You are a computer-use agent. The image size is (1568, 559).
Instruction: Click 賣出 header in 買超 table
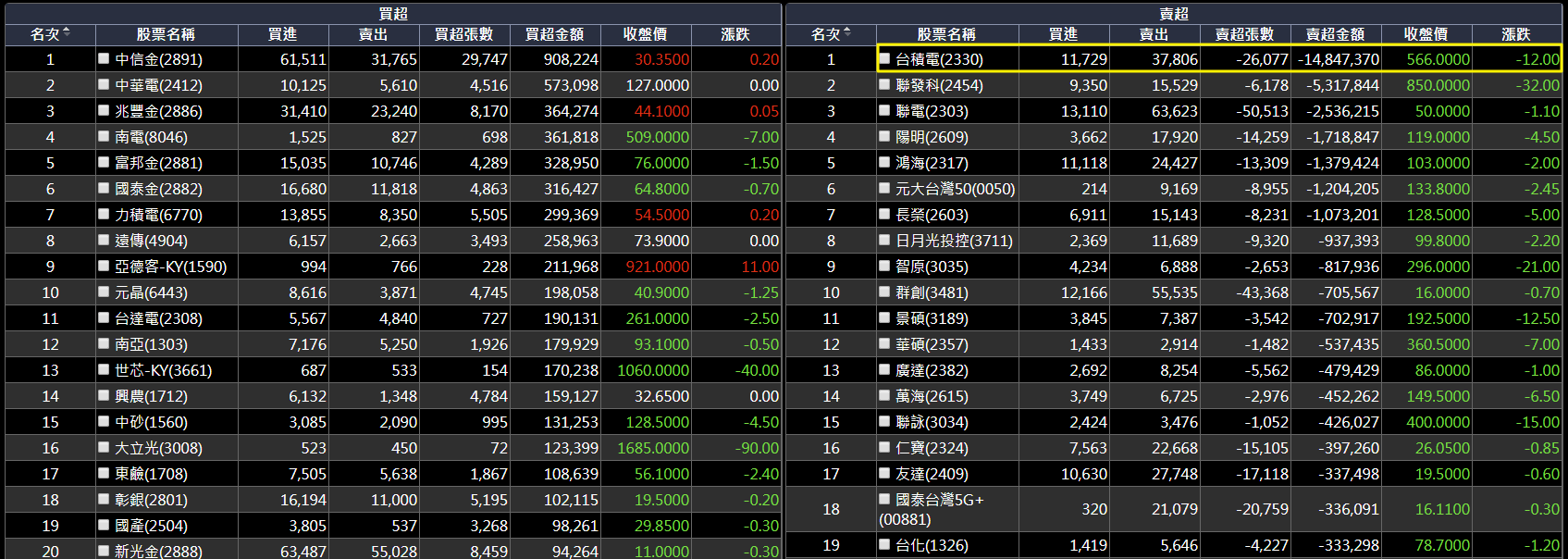(x=373, y=34)
